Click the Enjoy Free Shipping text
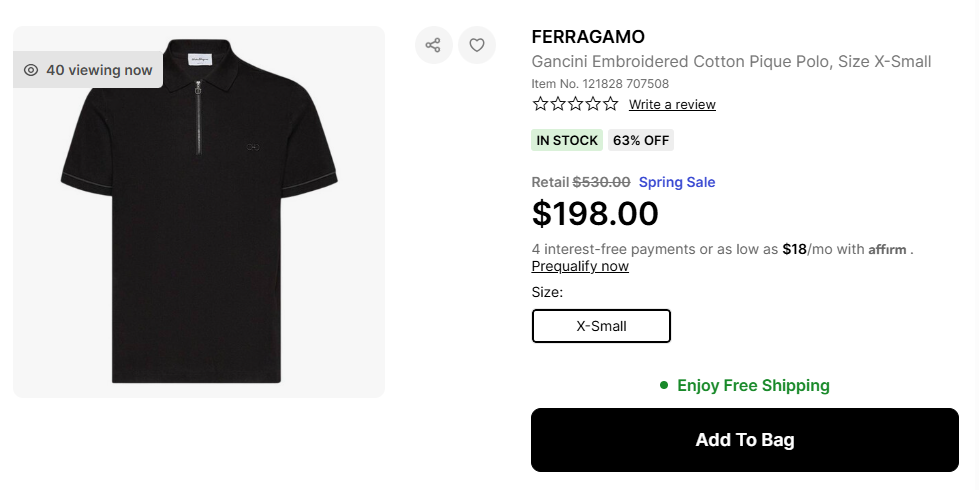Image resolution: width=979 pixels, height=490 pixels. (x=753, y=385)
